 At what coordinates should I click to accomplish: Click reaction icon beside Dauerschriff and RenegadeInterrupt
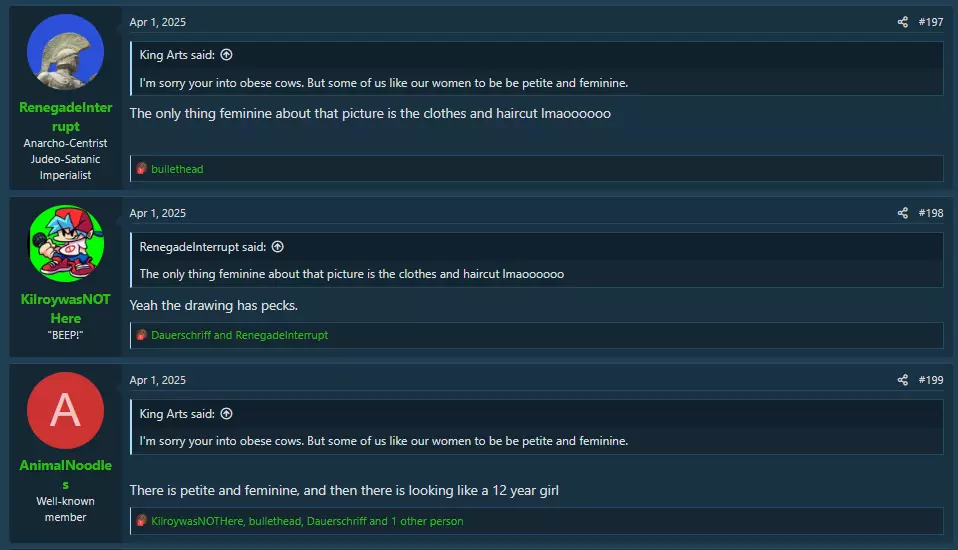tap(141, 335)
